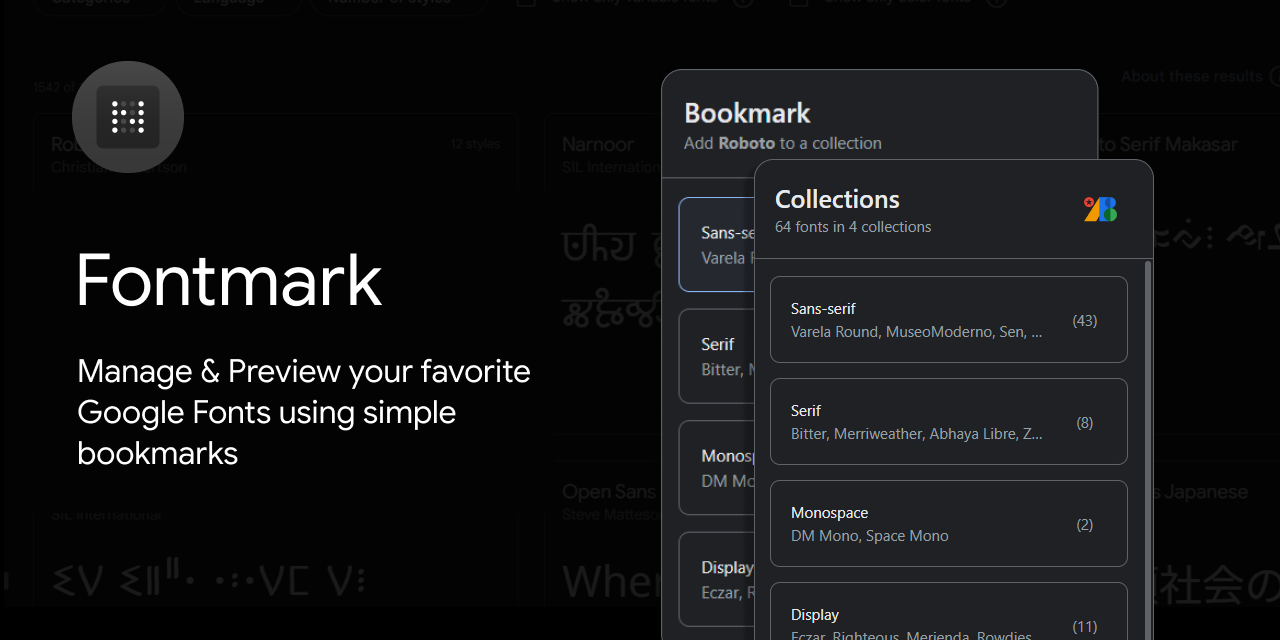Viewport: 1280px width, 640px height.
Task: Open the Sans-serif collection in Collections panel
Action: pos(949,320)
